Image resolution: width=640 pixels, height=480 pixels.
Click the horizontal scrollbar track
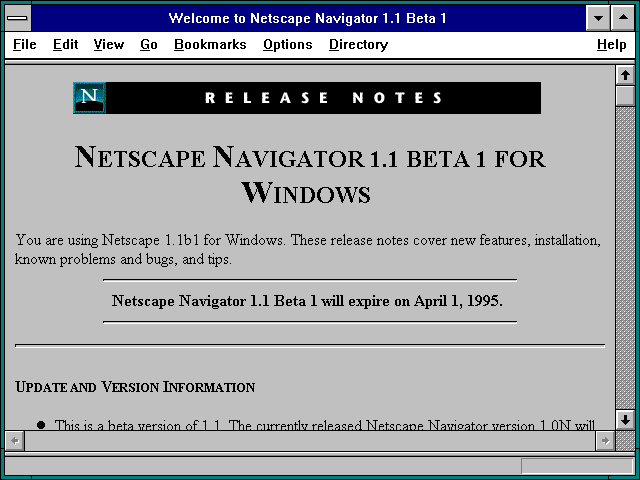(x=310, y=441)
